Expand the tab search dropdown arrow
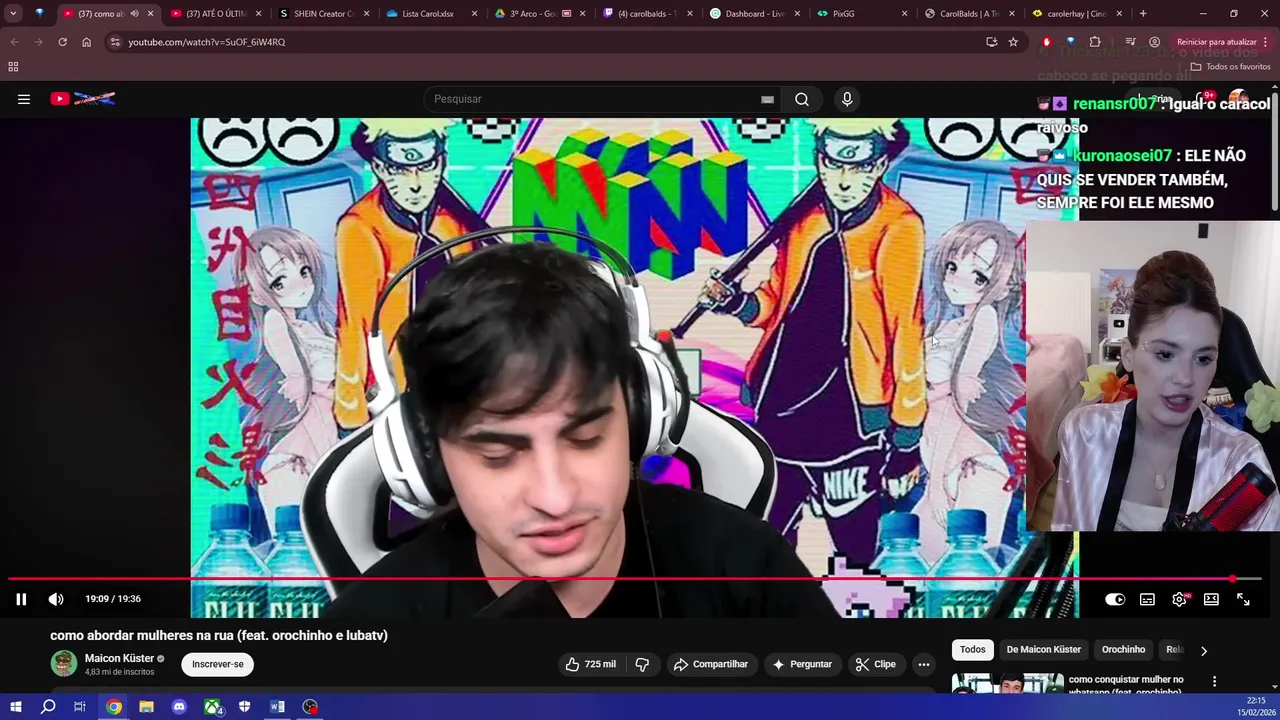This screenshot has width=1280, height=720. coord(13,14)
